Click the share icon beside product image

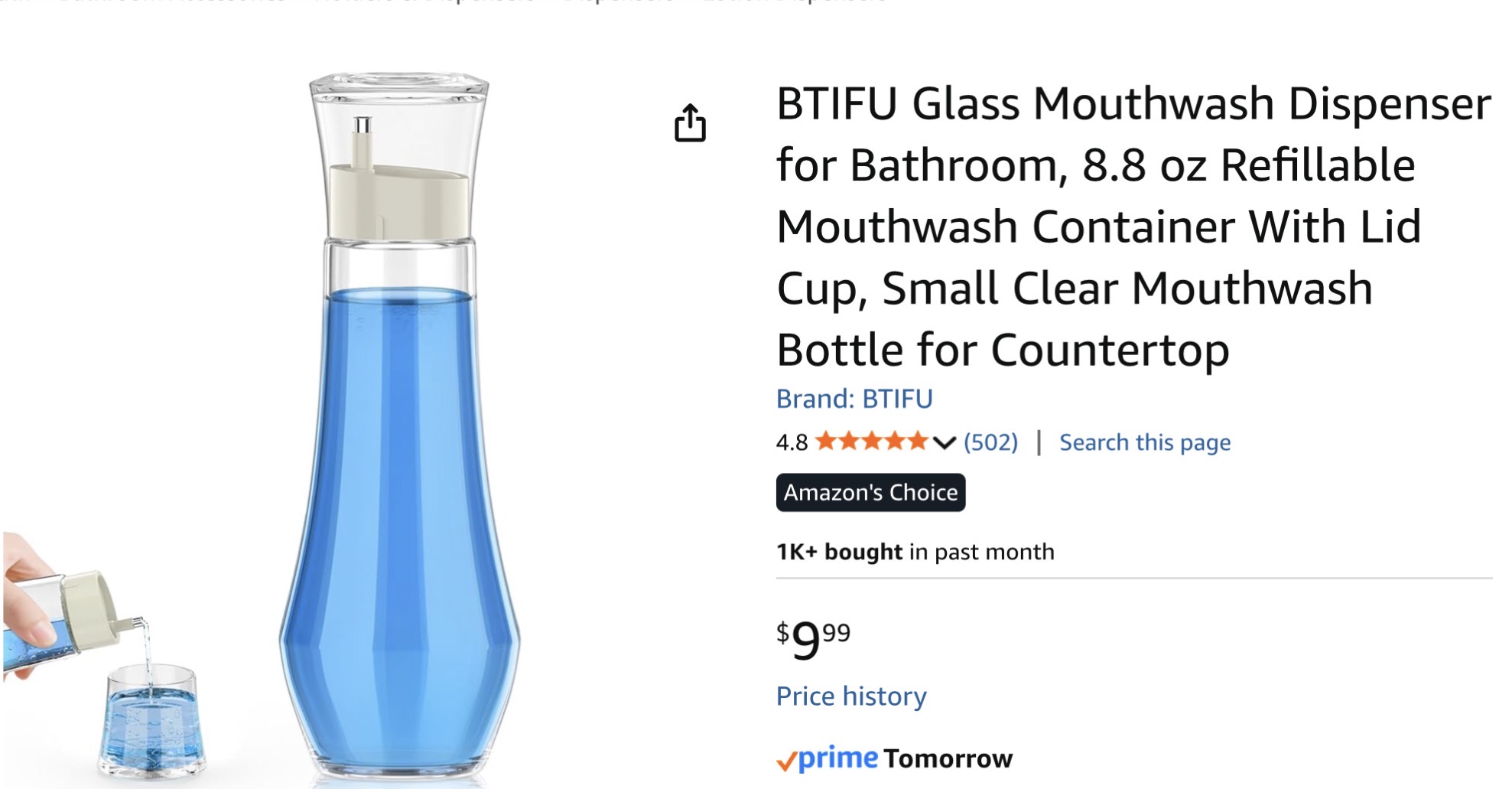[x=689, y=123]
